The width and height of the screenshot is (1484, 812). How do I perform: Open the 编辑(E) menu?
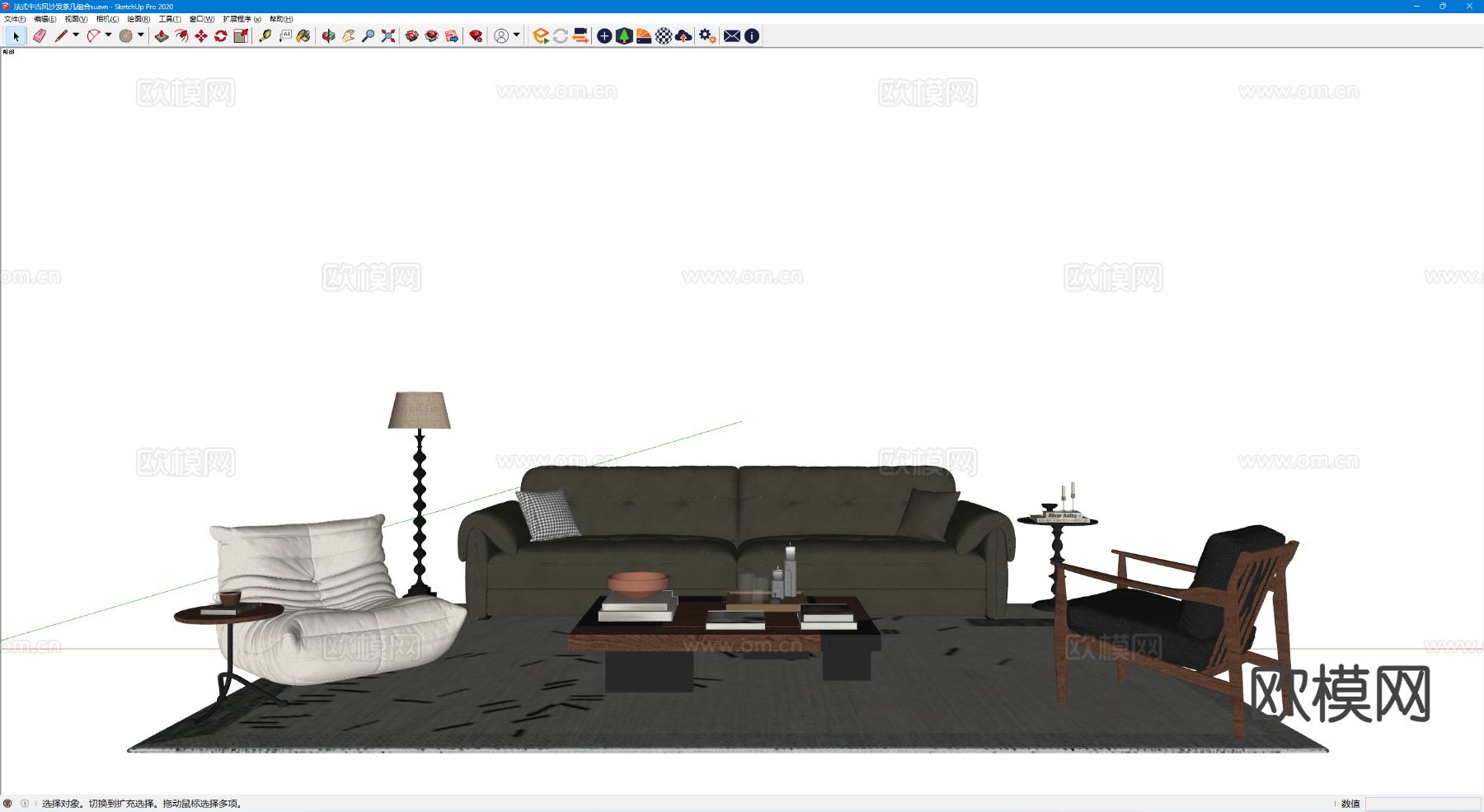(x=45, y=19)
